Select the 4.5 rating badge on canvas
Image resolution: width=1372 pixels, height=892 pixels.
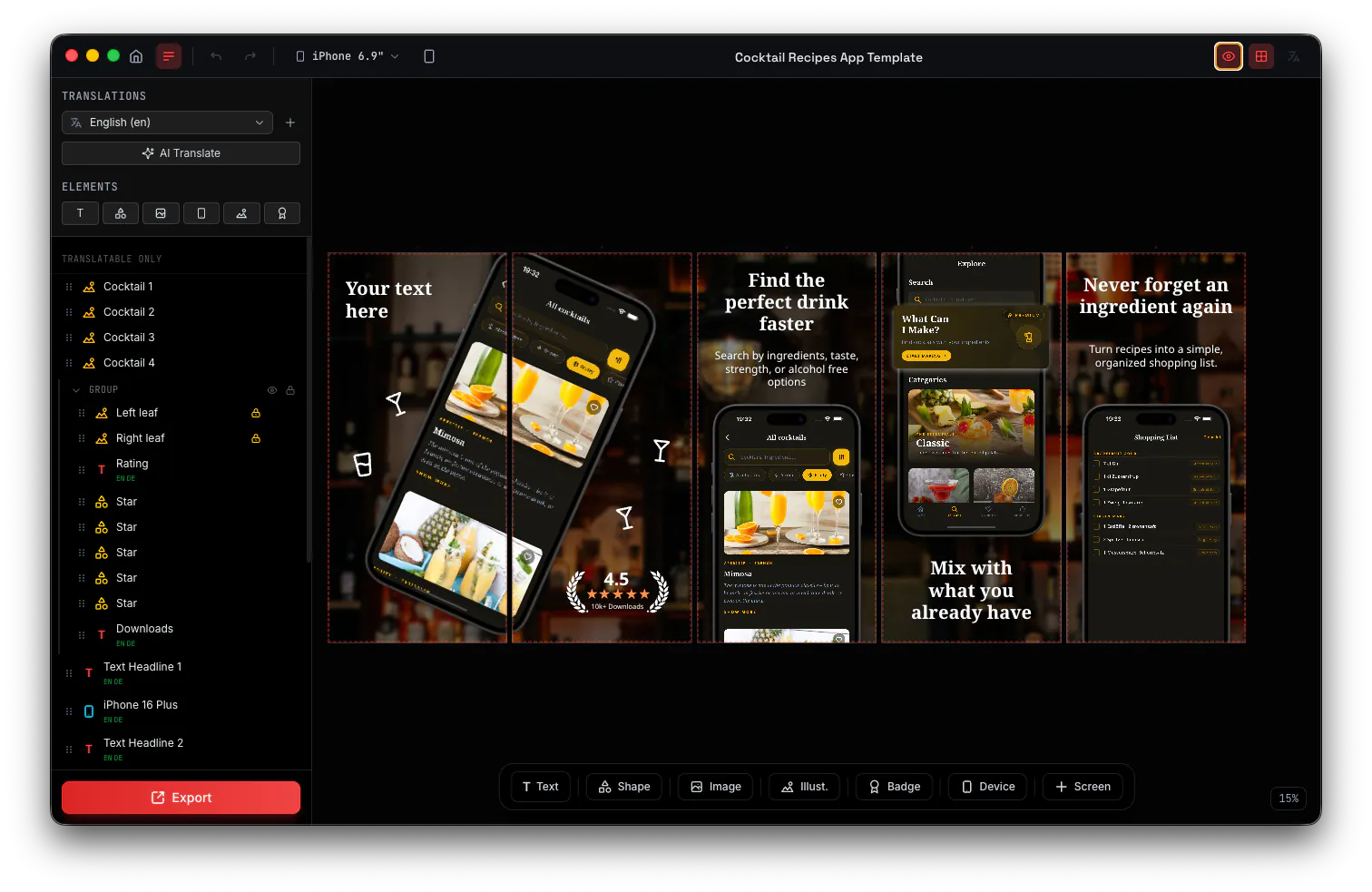click(x=617, y=591)
